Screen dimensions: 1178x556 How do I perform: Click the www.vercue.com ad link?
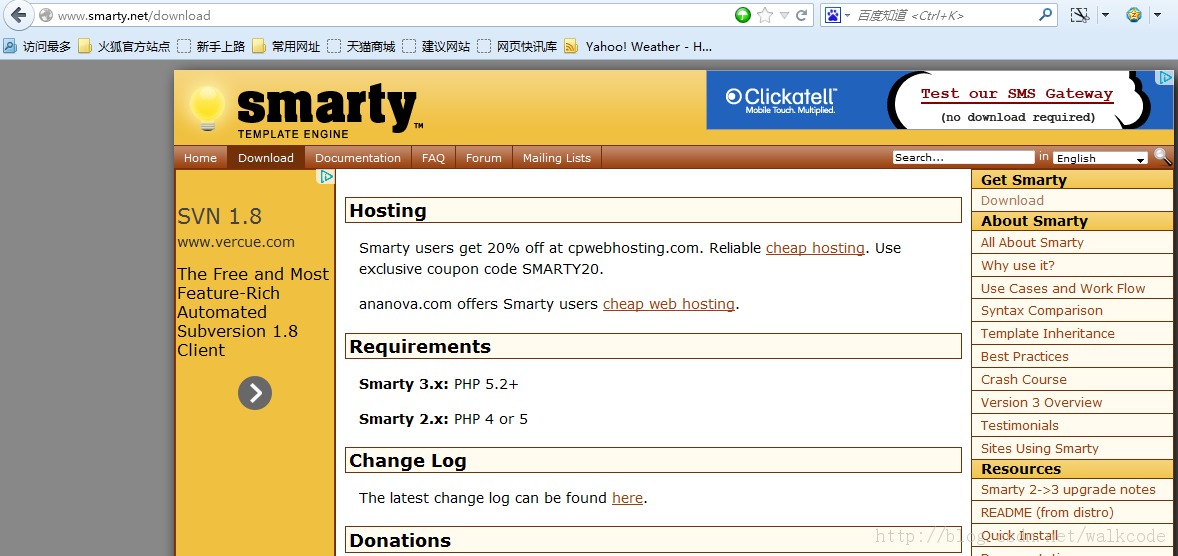point(236,242)
